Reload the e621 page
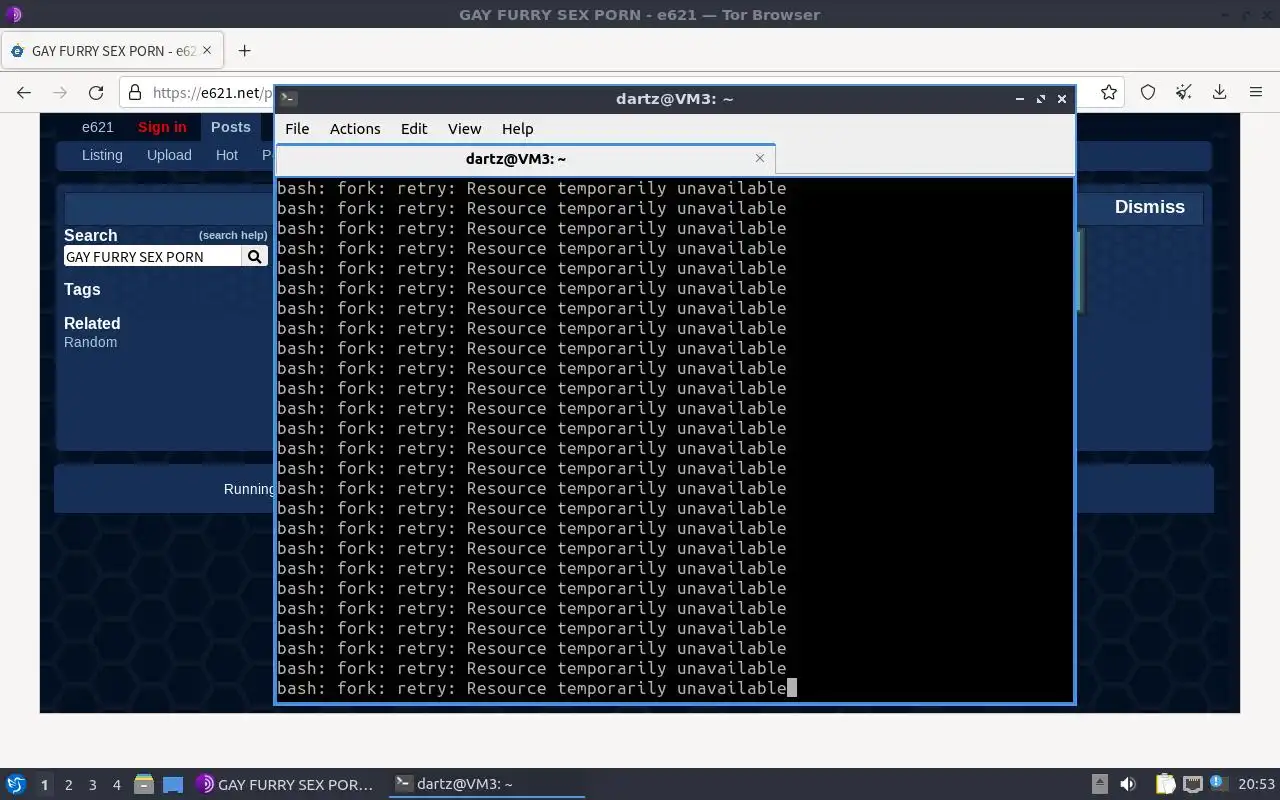Screen dimensions: 1280x800 pyautogui.click(x=96, y=92)
